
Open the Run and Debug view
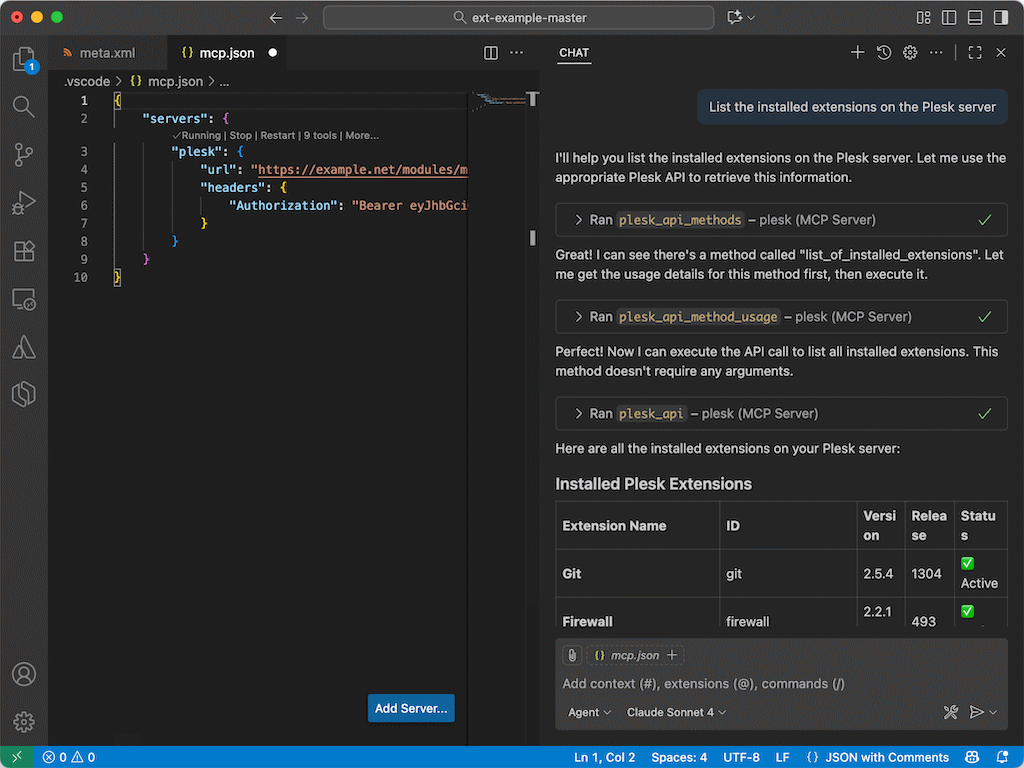(24, 203)
